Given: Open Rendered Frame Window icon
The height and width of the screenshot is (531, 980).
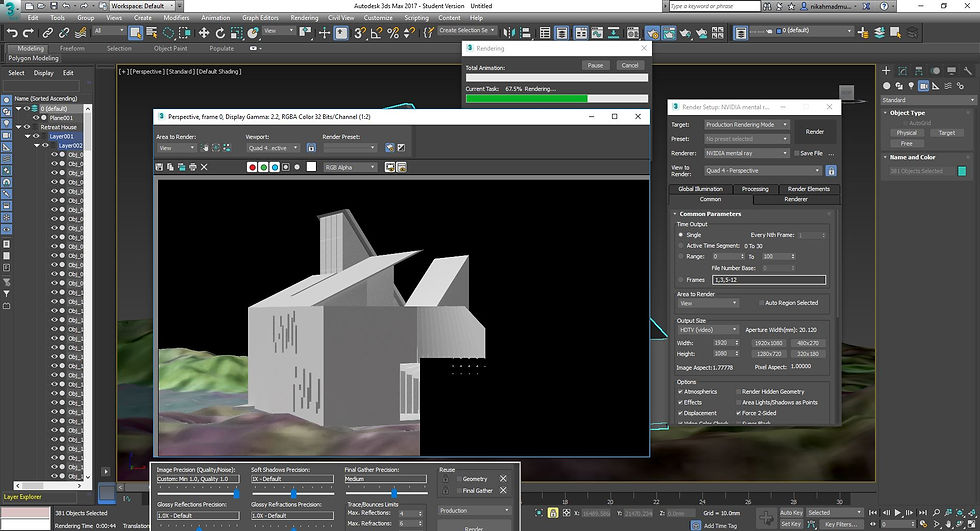Looking at the screenshot, I should coord(669,32).
